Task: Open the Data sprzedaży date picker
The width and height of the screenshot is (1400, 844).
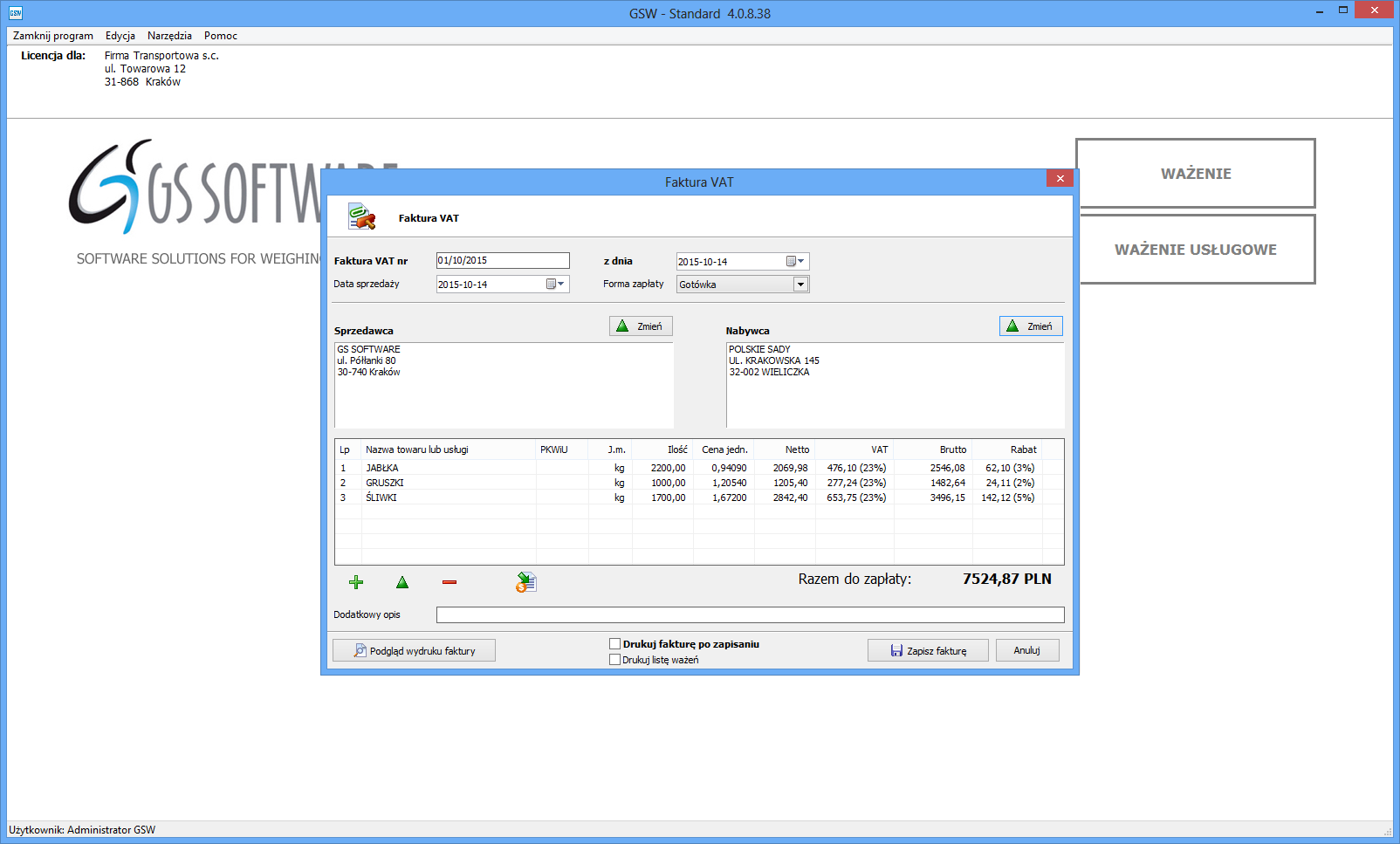Action: (x=555, y=285)
